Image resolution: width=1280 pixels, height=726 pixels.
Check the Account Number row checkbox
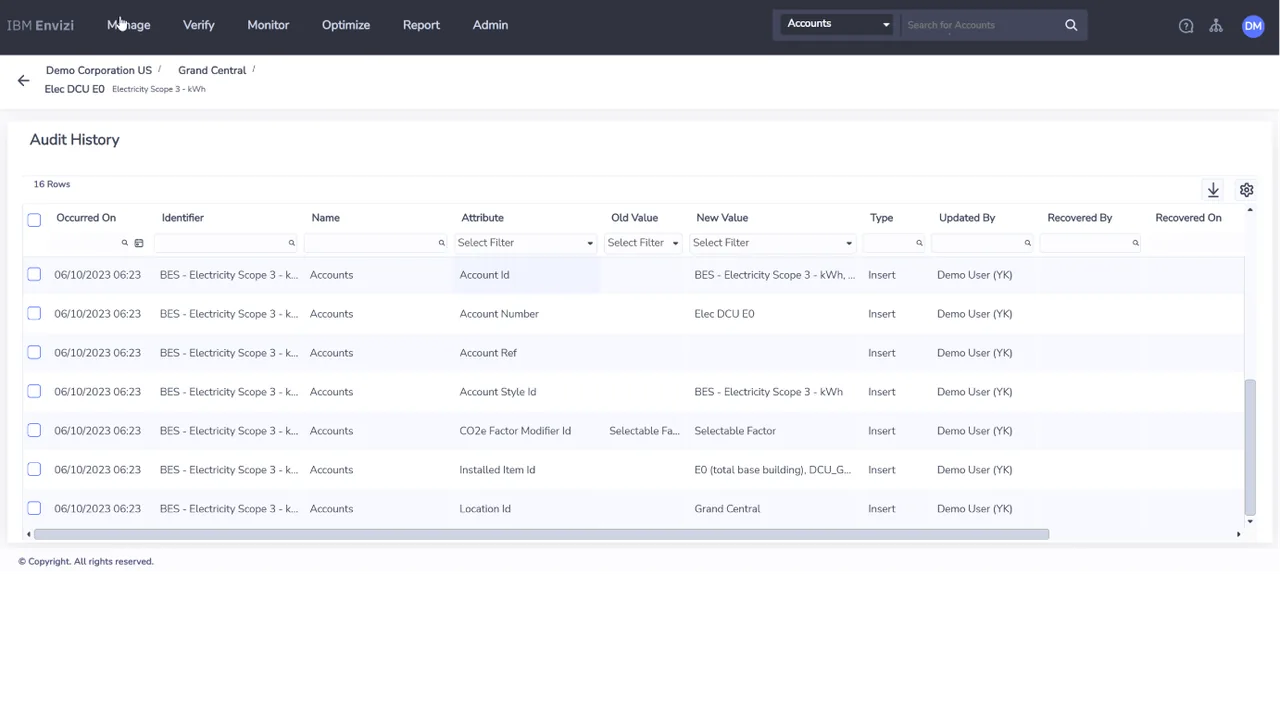34,313
